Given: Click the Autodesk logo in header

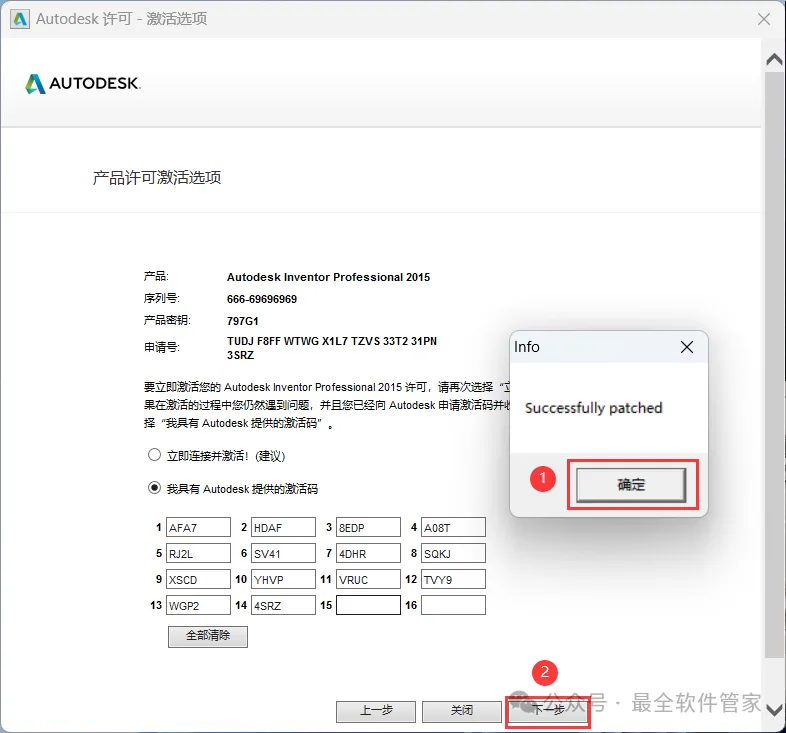Looking at the screenshot, I should click(83, 83).
